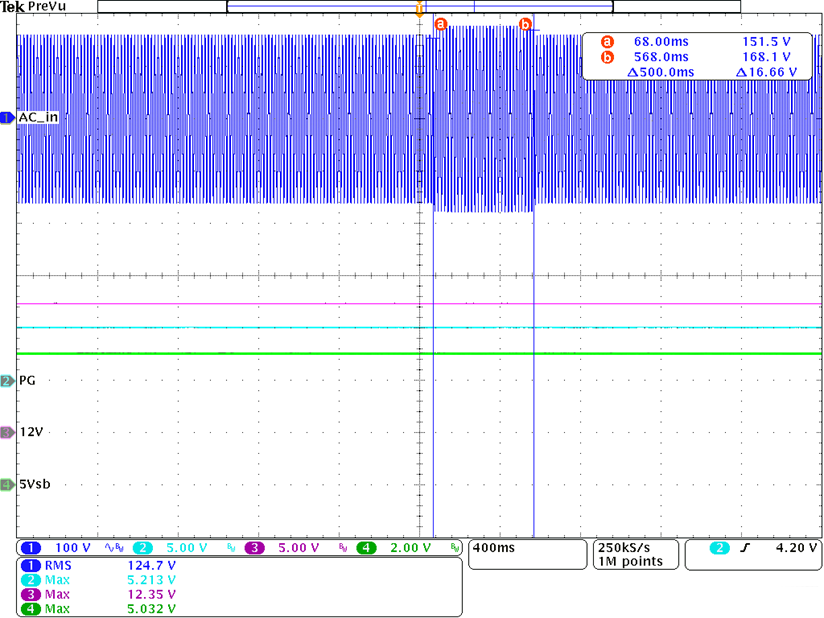Click channel 2 scale value 5.00 V
The height and width of the screenshot is (618, 824).
coord(187,548)
